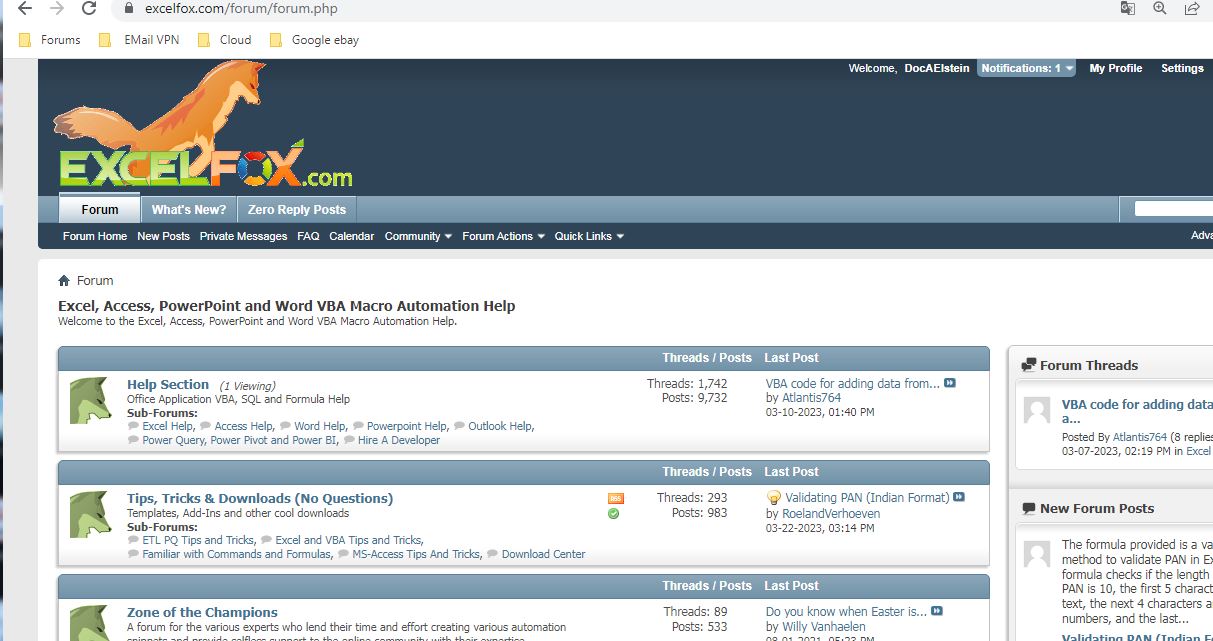Go to last post arrow beside Validating PAN
This screenshot has height=641, width=1213.
[x=959, y=497]
